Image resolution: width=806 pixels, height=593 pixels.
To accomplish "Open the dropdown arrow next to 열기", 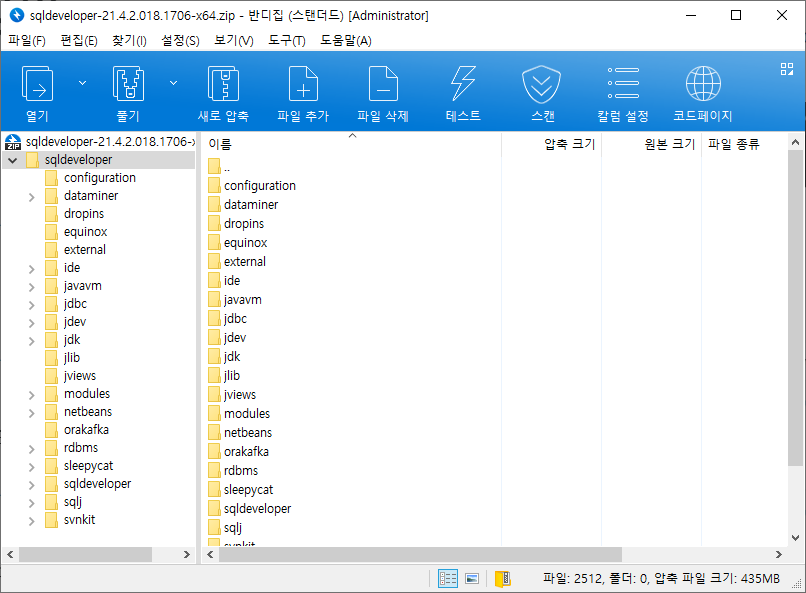I will [82, 83].
